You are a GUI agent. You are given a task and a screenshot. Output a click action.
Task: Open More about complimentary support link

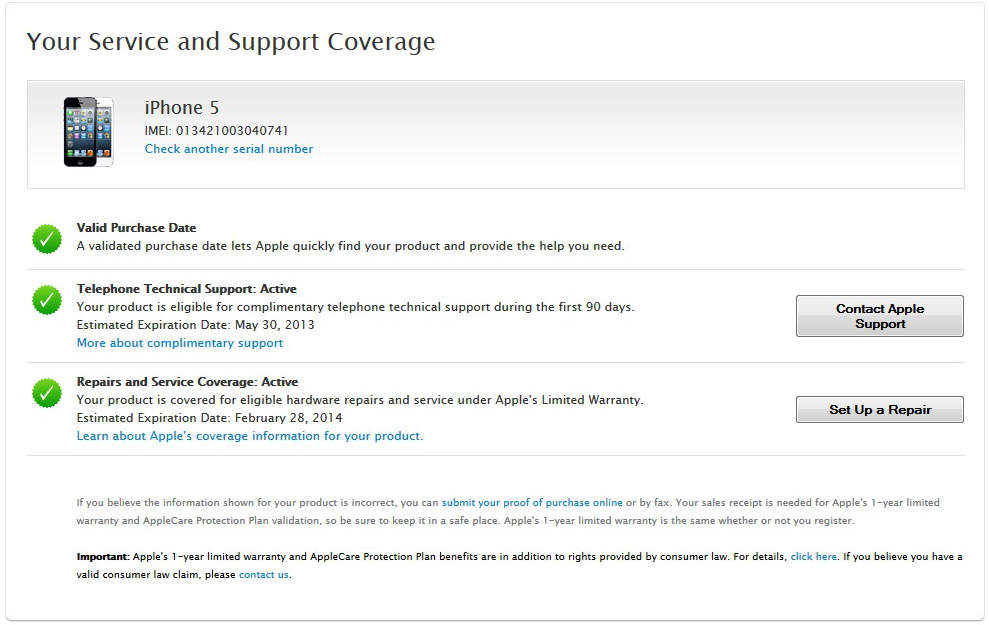tap(180, 343)
